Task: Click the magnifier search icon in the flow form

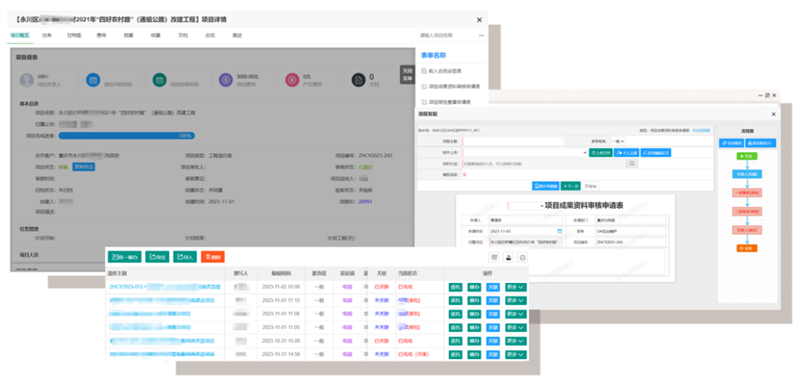Action: [632, 164]
